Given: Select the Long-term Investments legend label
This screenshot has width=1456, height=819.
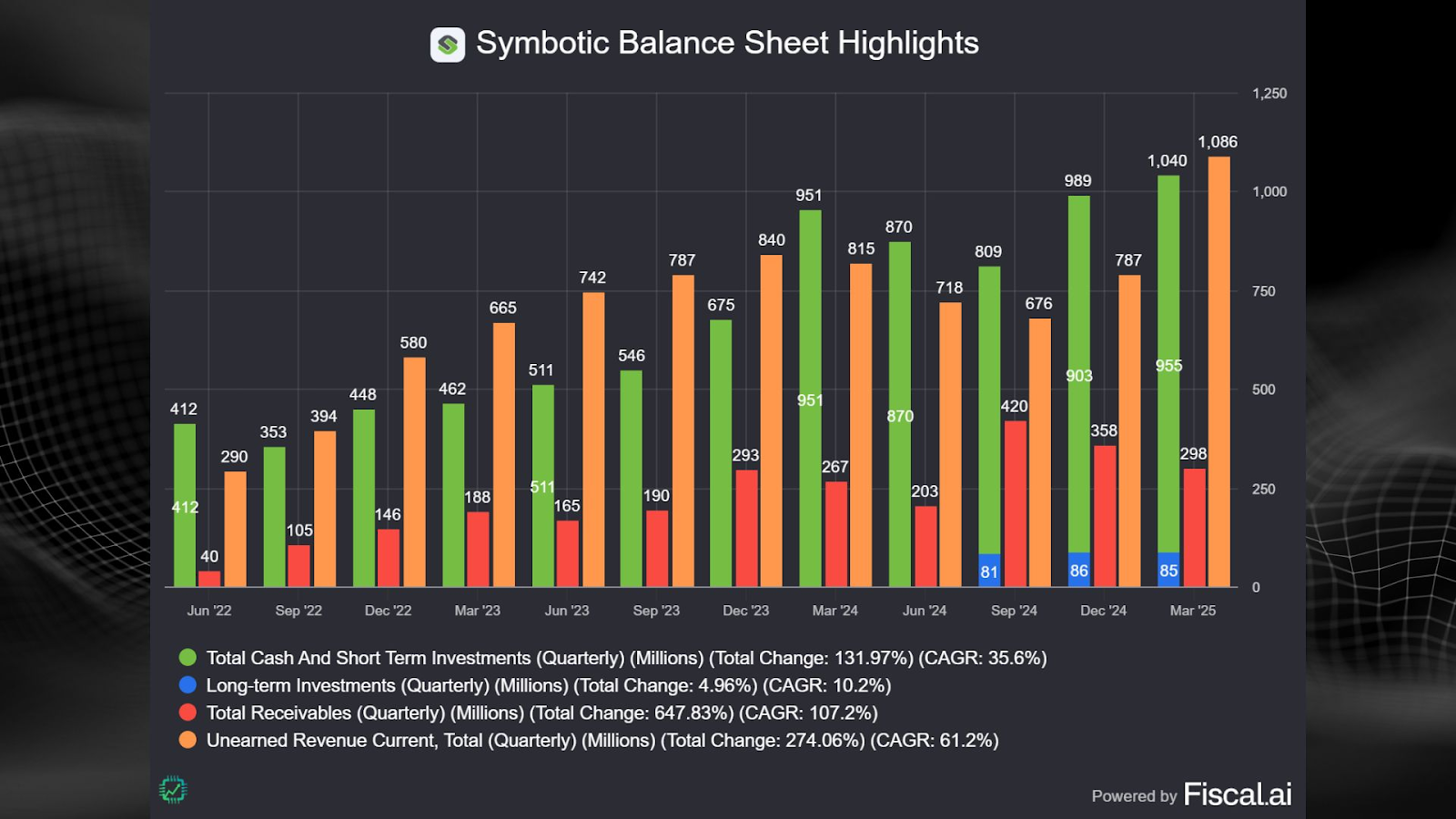Looking at the screenshot, I should click(x=549, y=685).
